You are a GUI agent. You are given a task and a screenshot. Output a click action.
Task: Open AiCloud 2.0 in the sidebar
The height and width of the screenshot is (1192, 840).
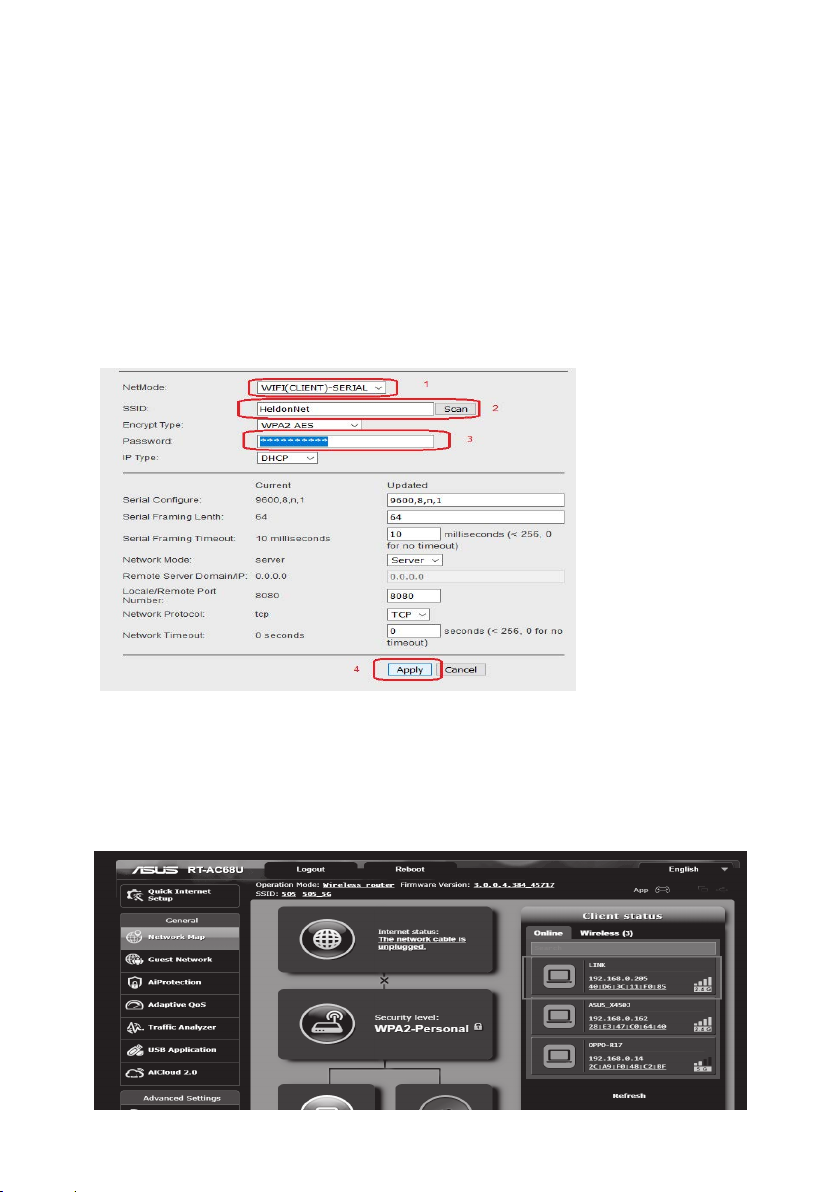(179, 1073)
